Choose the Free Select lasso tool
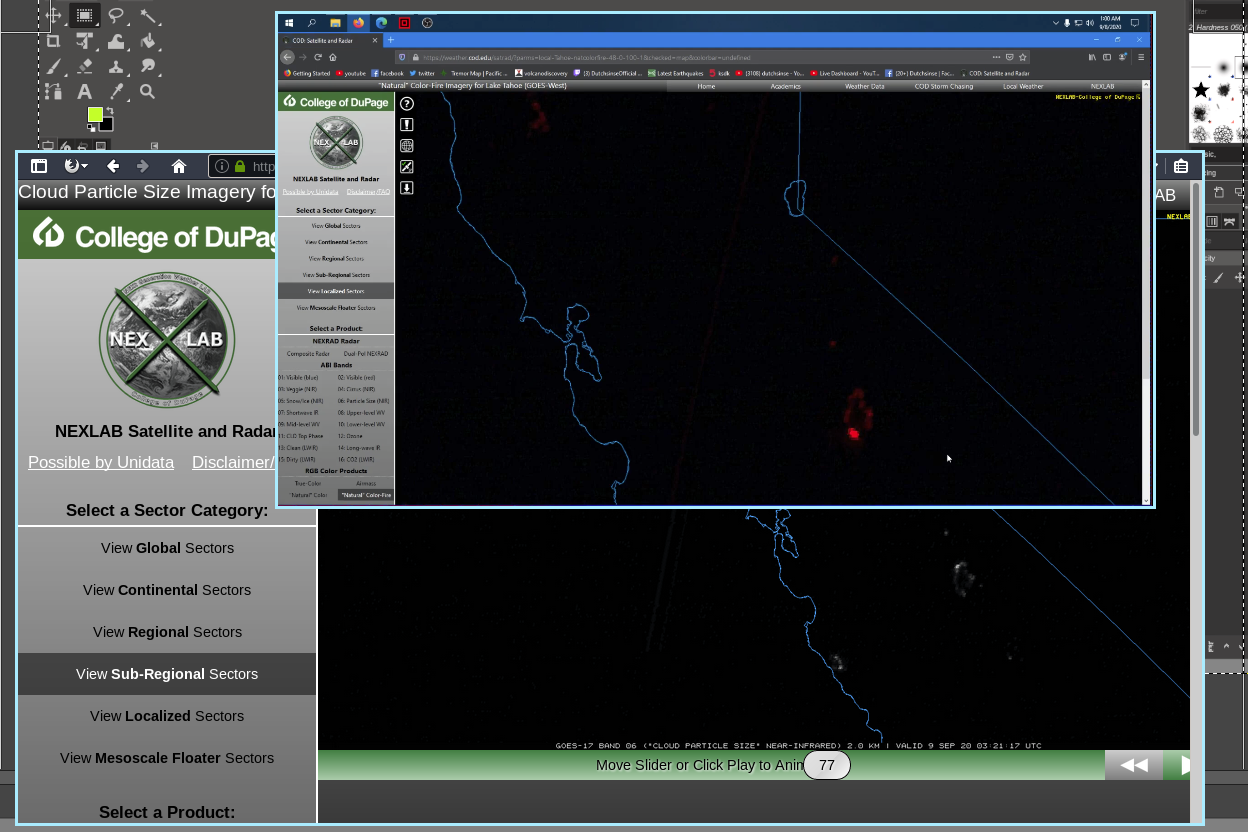Image resolution: width=1248 pixels, height=832 pixels. (x=116, y=16)
